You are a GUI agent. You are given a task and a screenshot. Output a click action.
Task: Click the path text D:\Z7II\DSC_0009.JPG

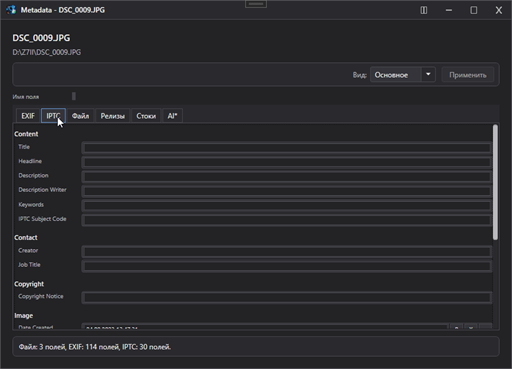point(47,52)
